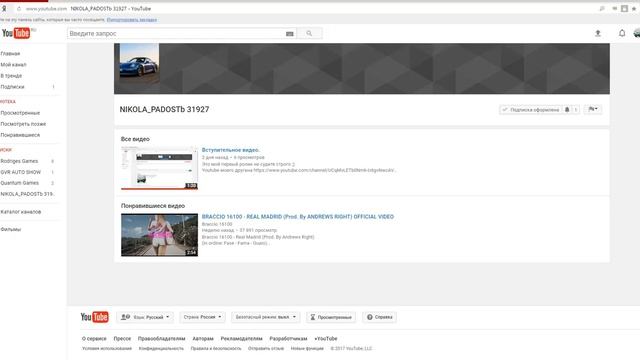Open the BRACCIO 16100 video thumbnail
The width and height of the screenshot is (640, 360).
(x=159, y=235)
